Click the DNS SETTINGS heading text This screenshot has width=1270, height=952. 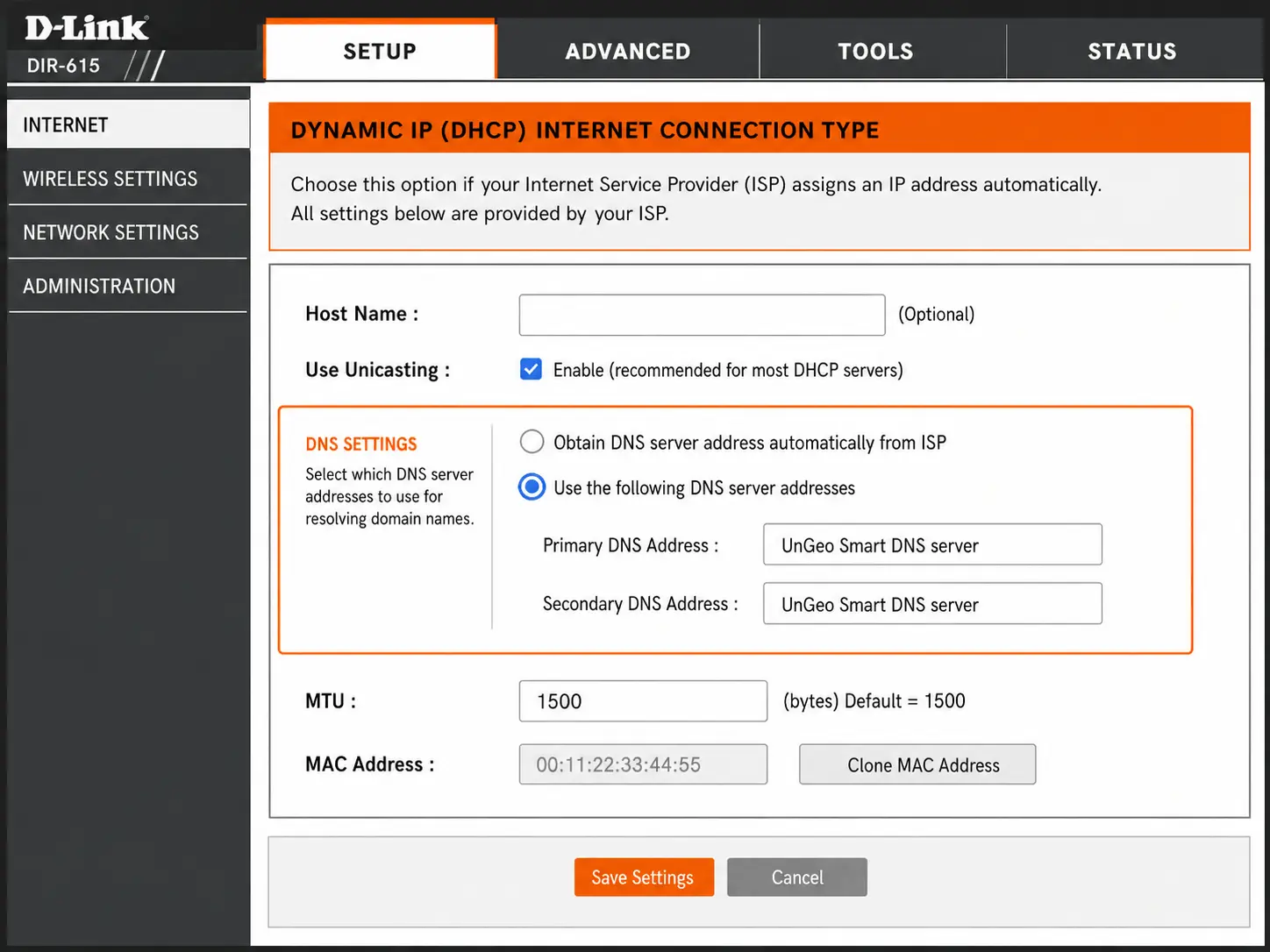[x=361, y=444]
